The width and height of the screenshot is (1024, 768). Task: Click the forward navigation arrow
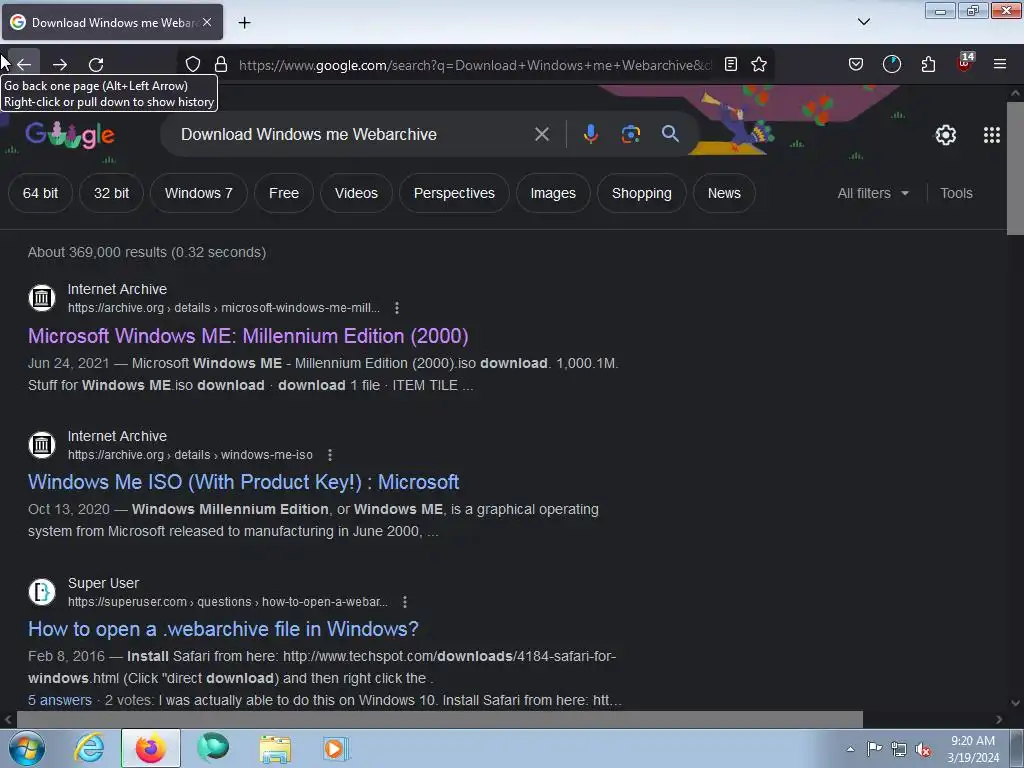coord(60,64)
